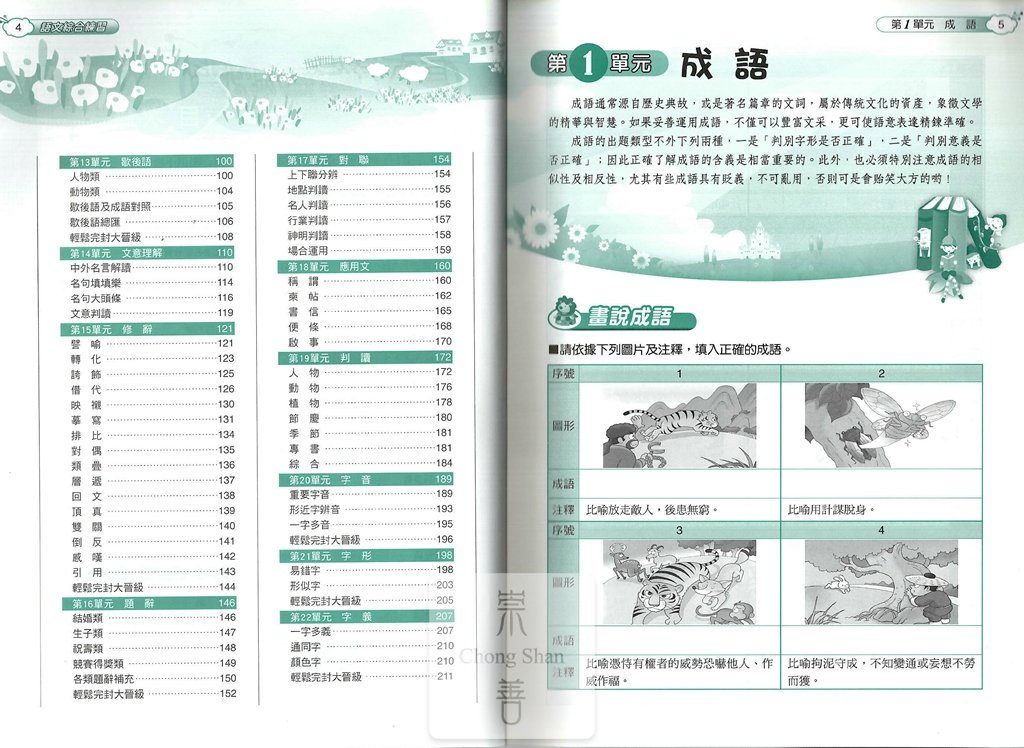Click the lion mascot icon beside 畫說成語
Screen dimensions: 1024x748
(566, 312)
